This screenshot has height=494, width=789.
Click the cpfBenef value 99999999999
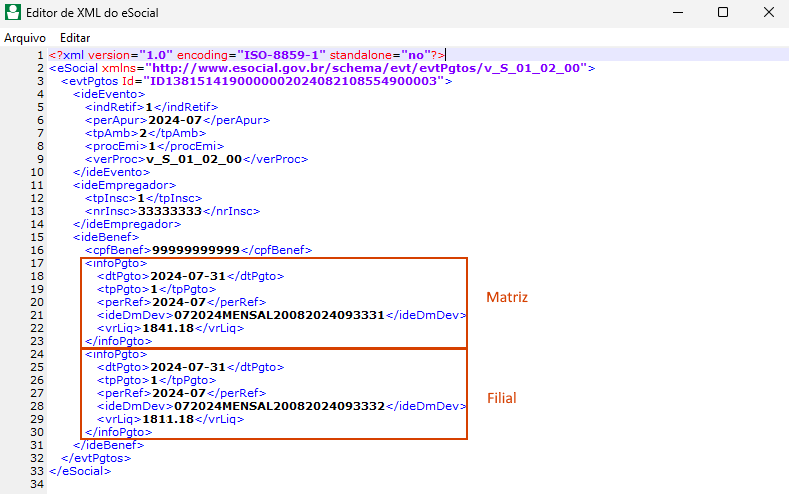195,250
